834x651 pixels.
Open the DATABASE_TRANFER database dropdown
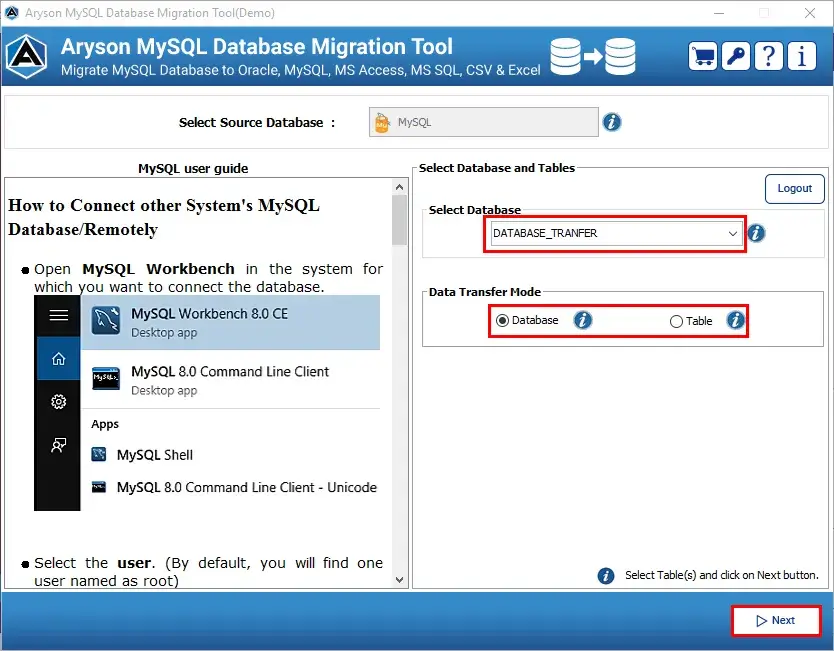[616, 233]
